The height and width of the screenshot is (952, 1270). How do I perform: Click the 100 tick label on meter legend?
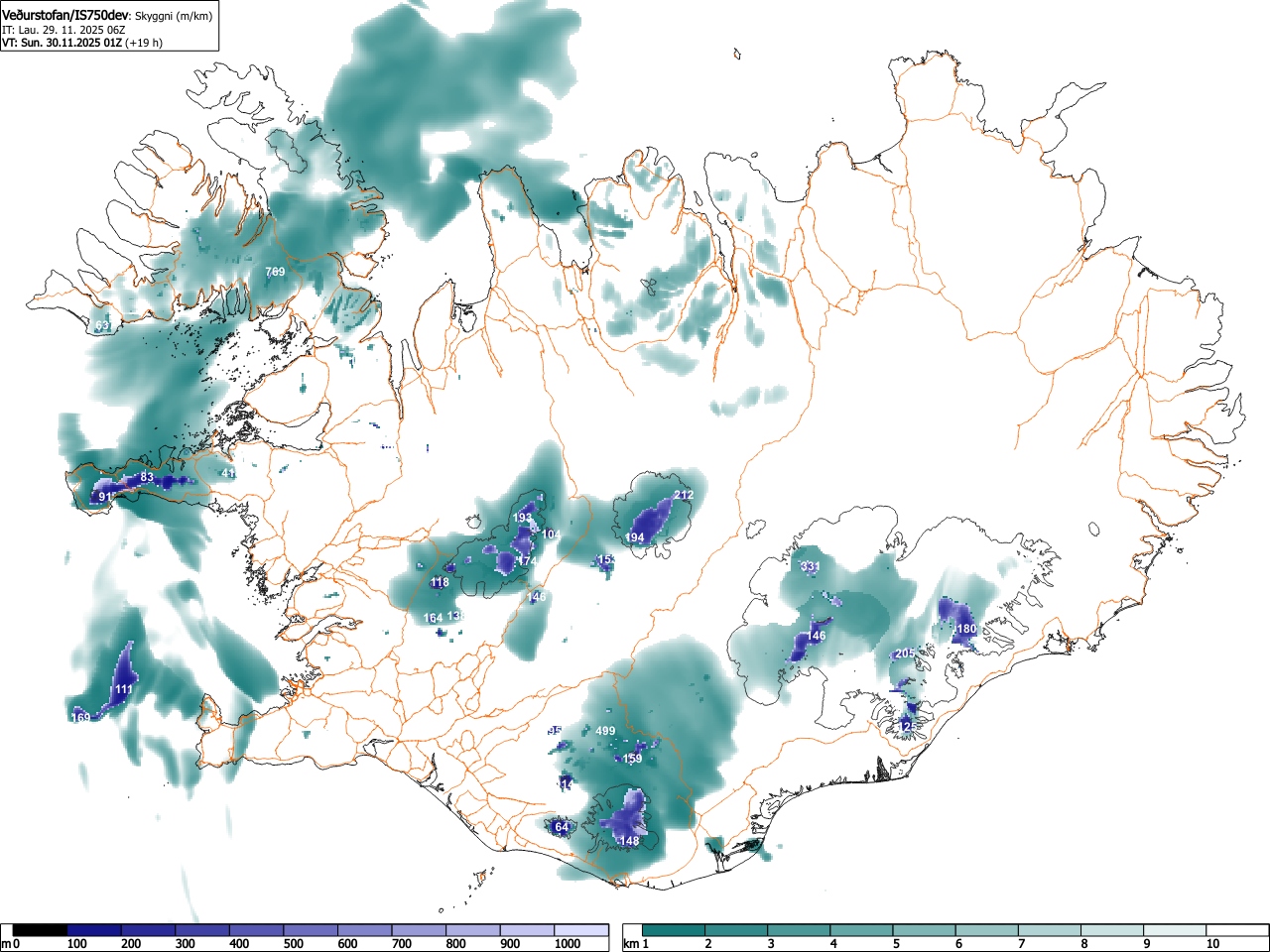pos(76,944)
